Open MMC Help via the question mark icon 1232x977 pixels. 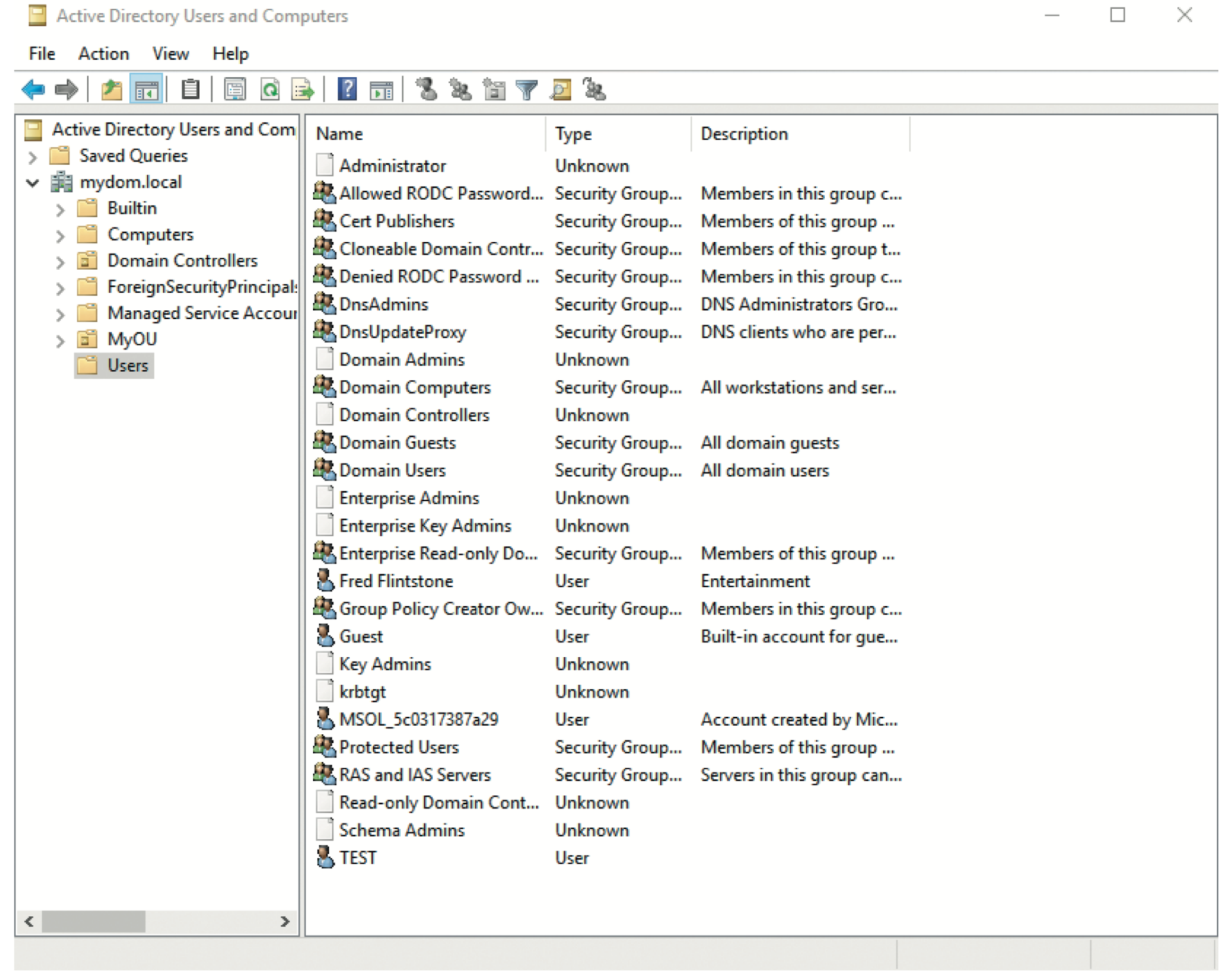[346, 90]
